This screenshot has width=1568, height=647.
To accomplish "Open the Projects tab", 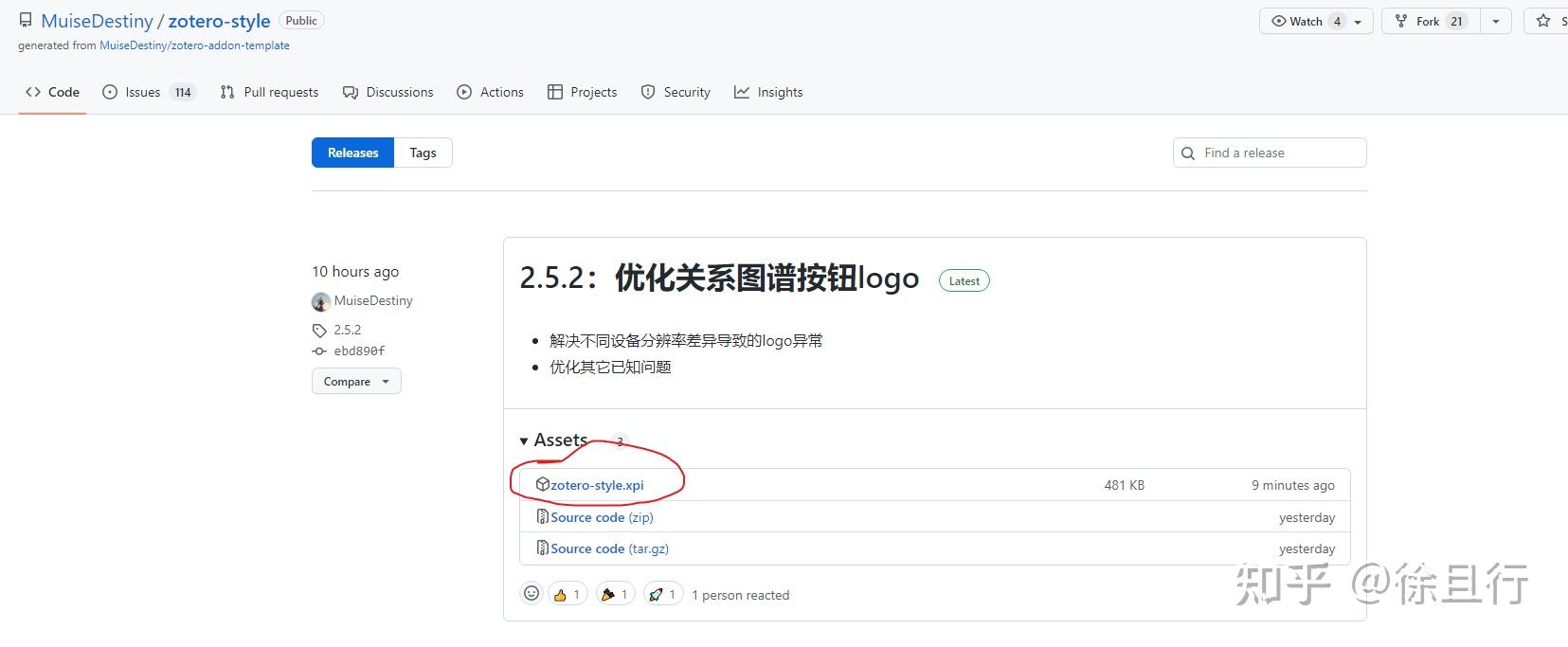I will [x=582, y=92].
